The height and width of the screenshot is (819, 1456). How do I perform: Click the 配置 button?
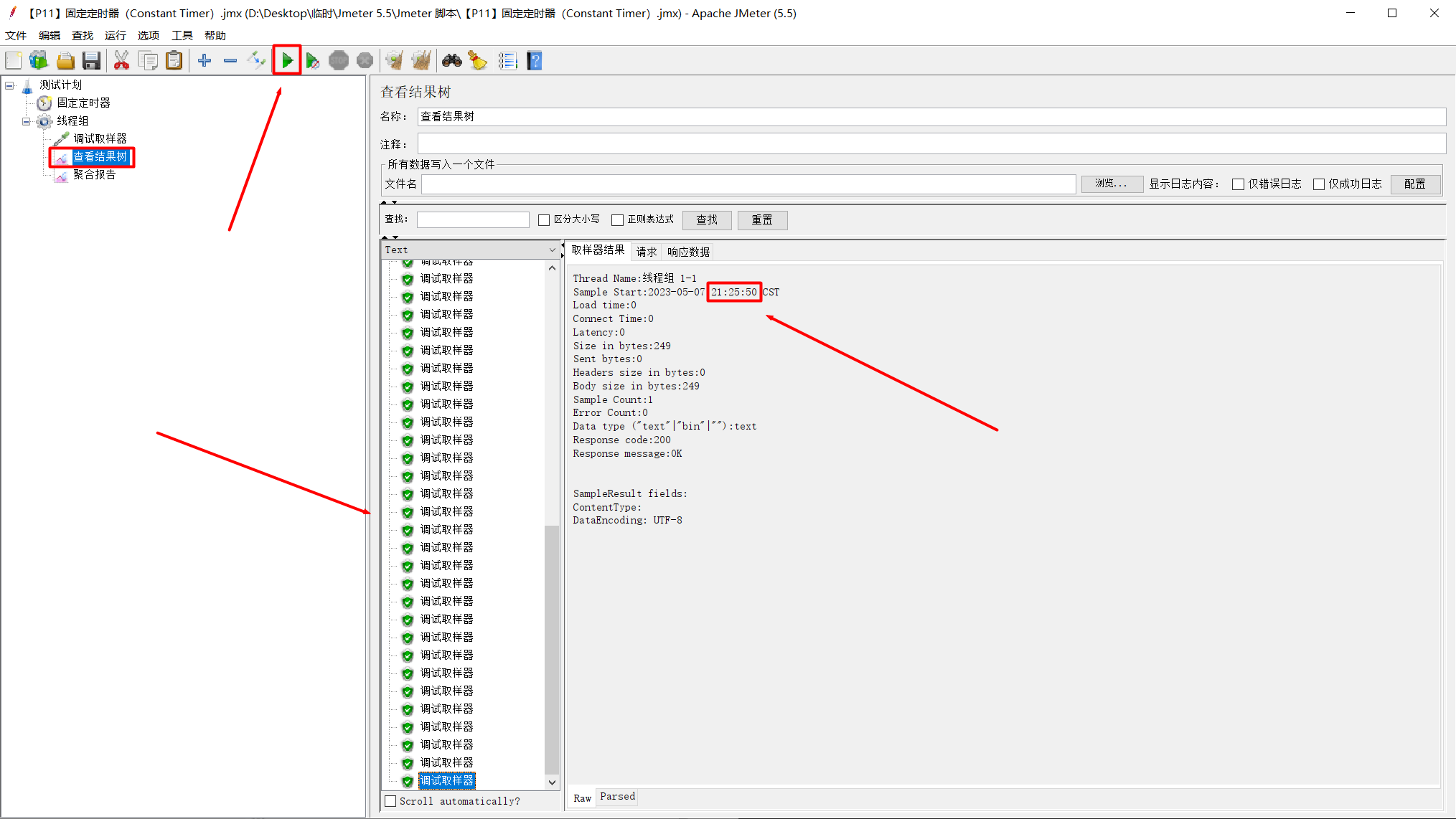(1414, 184)
